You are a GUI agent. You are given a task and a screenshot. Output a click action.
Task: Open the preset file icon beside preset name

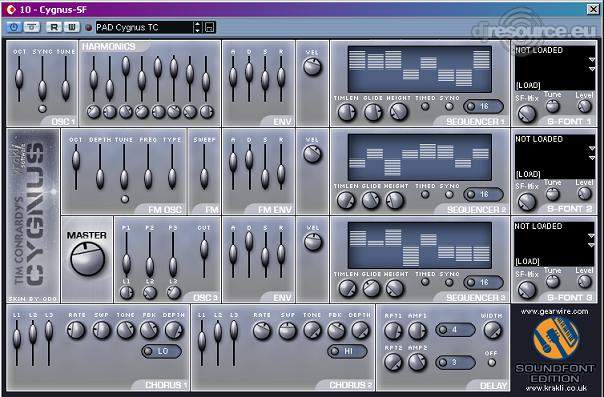click(x=209, y=27)
